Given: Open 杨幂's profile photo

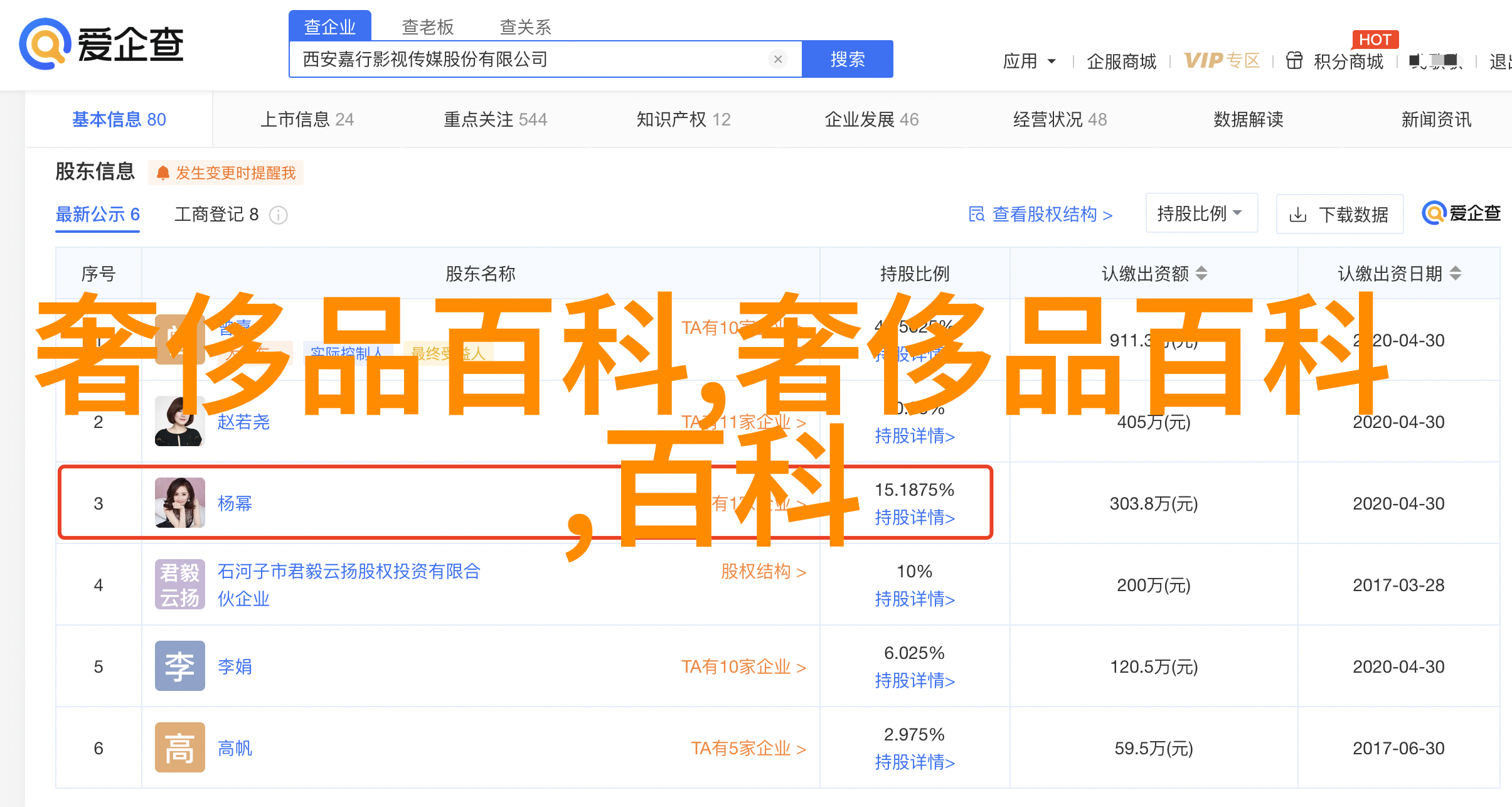Looking at the screenshot, I should (x=180, y=503).
